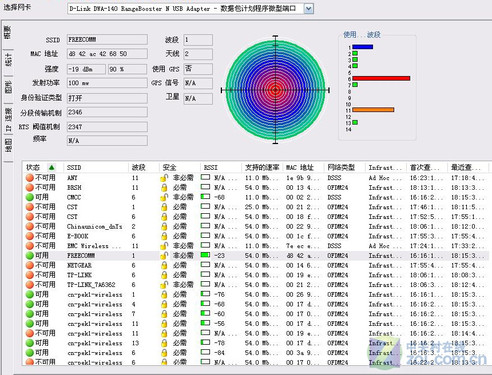Screen dimensions: 492x375
Task: Select the 'CMCC' SSID row text
Action: click(74, 198)
